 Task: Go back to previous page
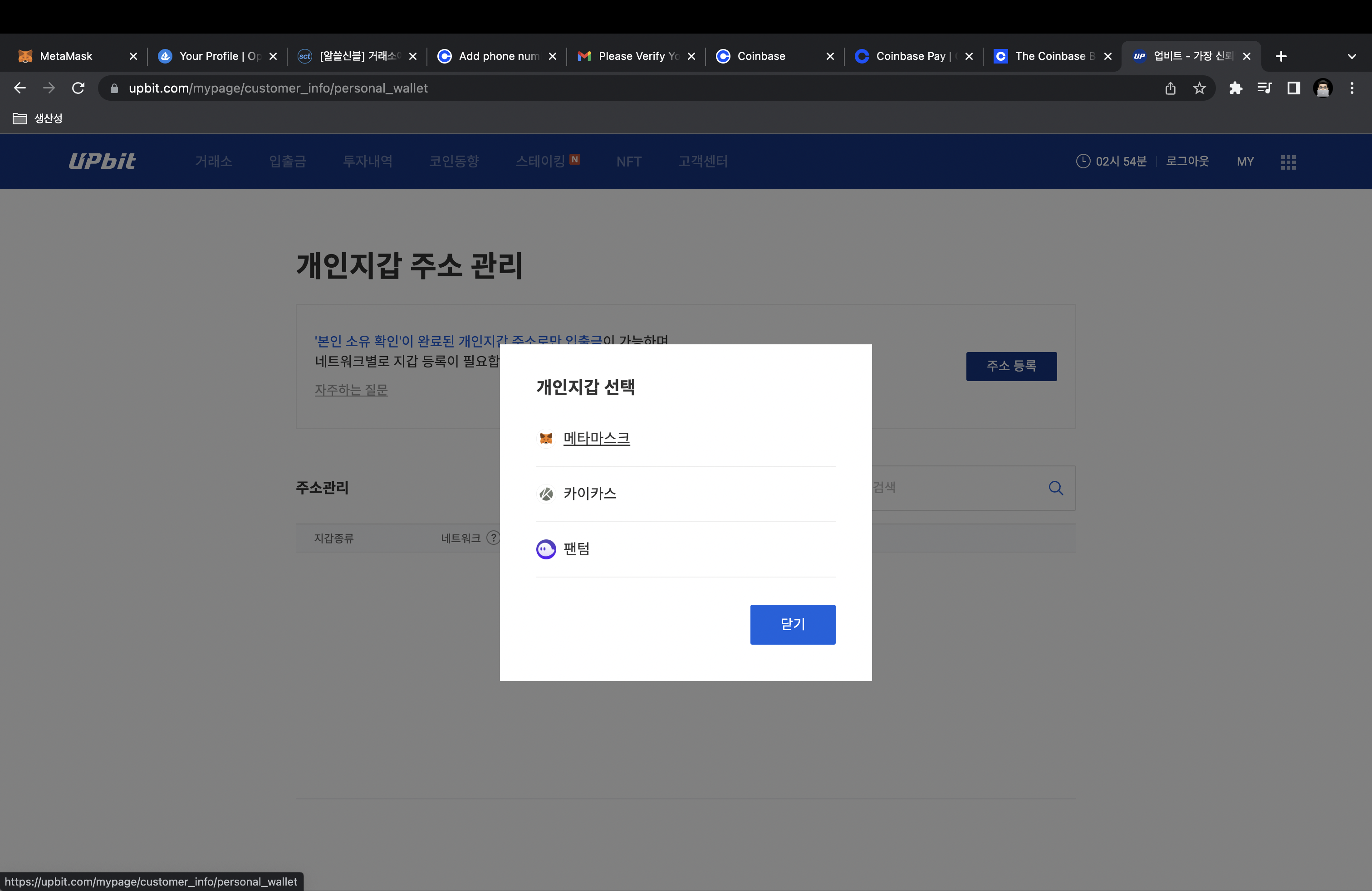pyautogui.click(x=20, y=88)
